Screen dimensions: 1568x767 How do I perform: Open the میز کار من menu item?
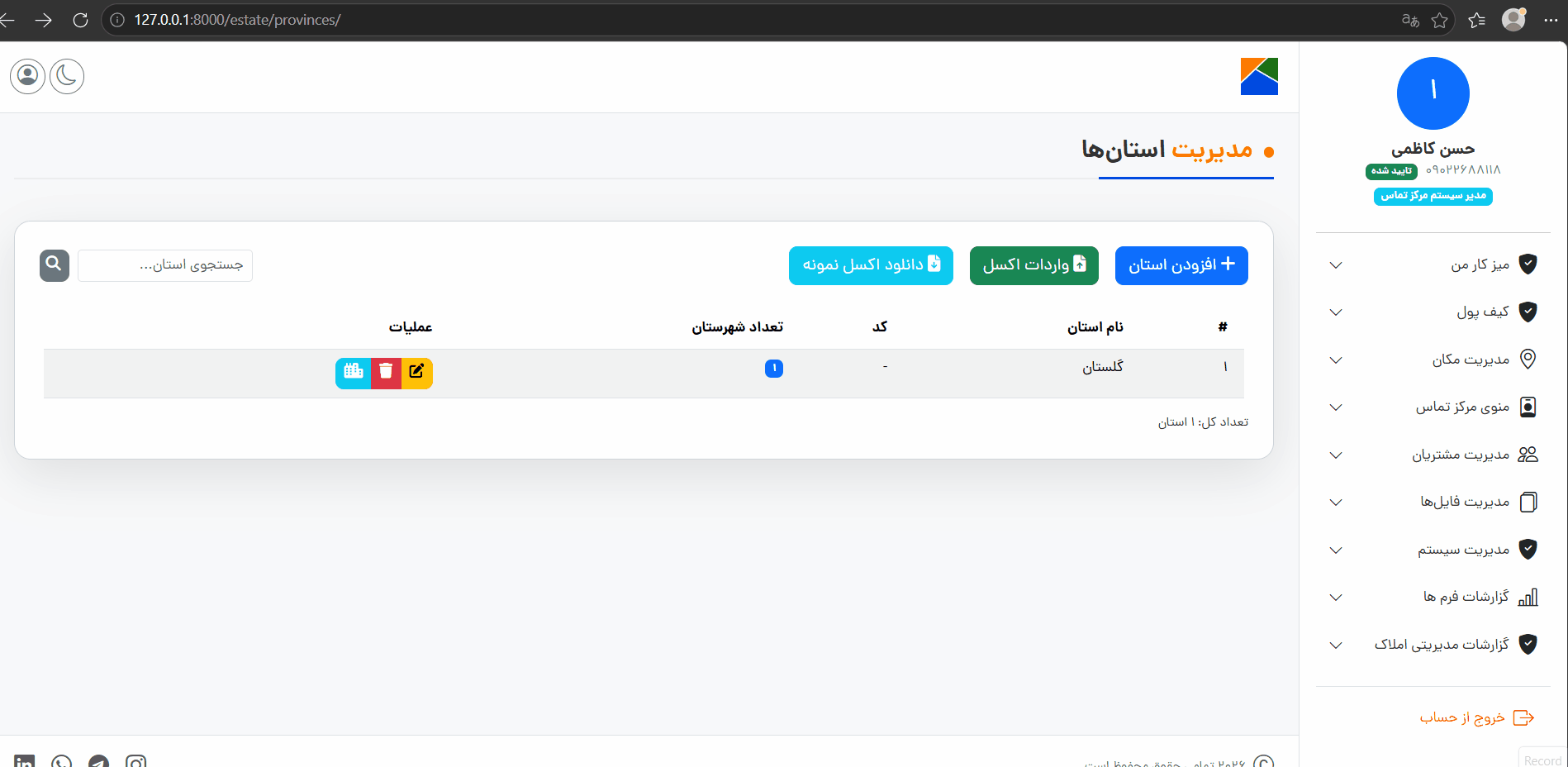(1480, 264)
